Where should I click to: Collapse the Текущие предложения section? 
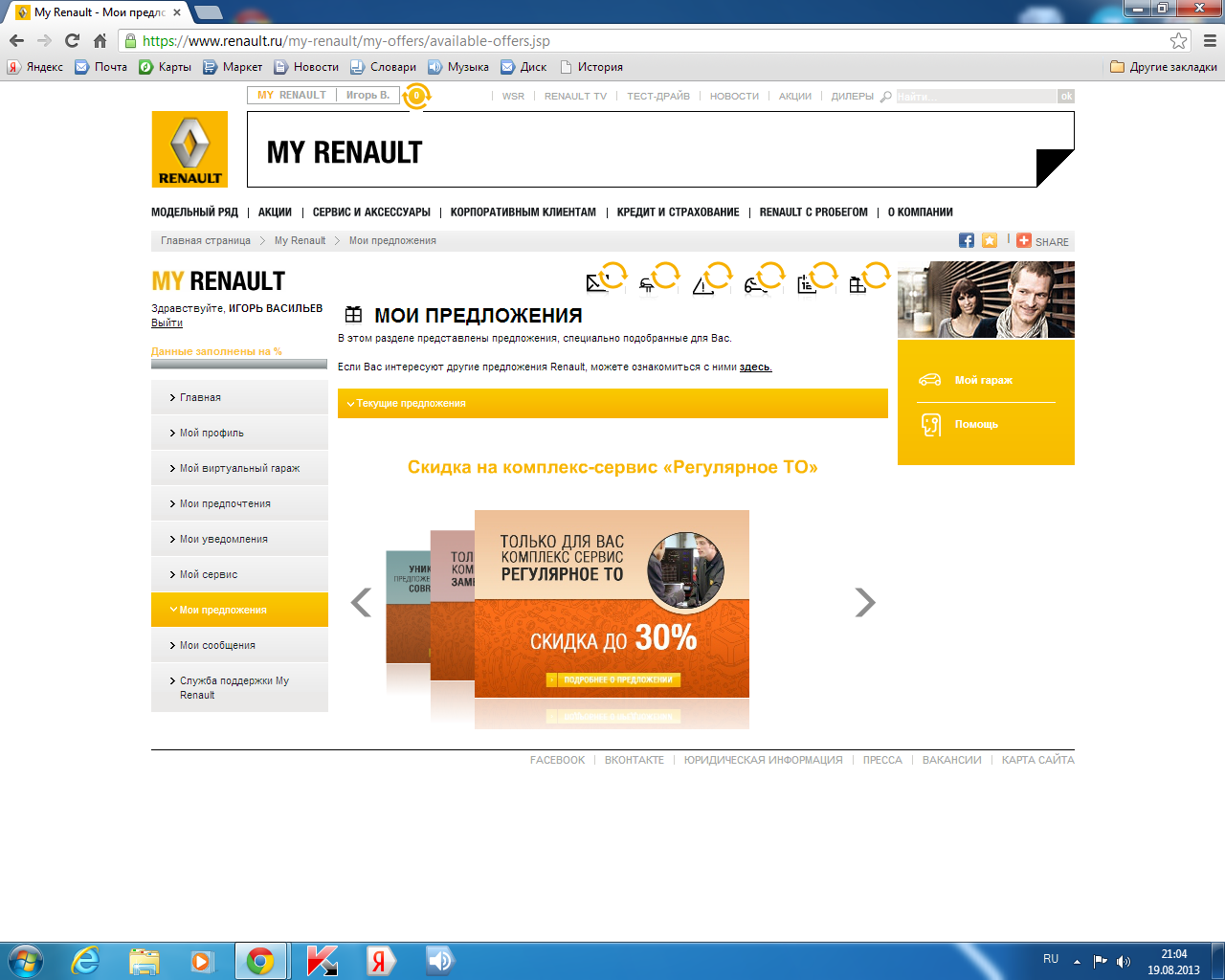tap(612, 404)
